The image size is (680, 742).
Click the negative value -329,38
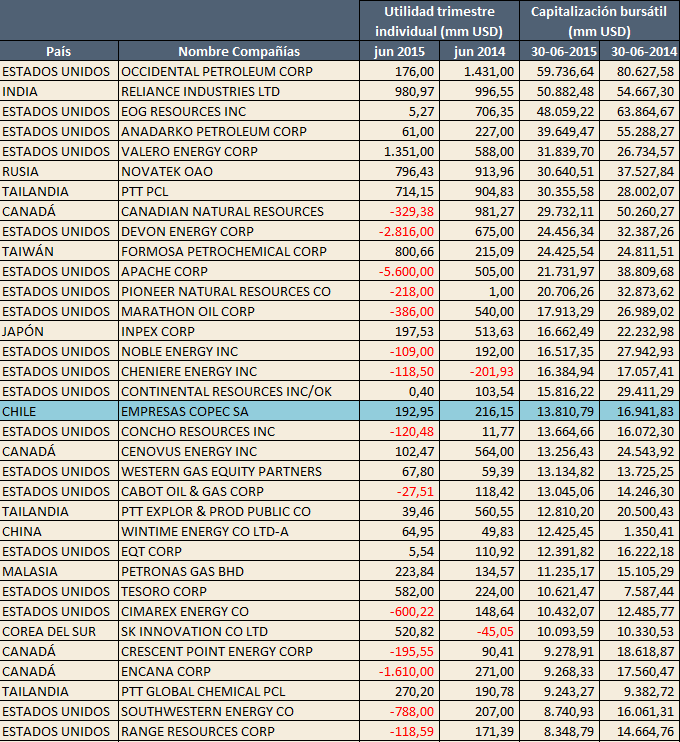pos(399,211)
